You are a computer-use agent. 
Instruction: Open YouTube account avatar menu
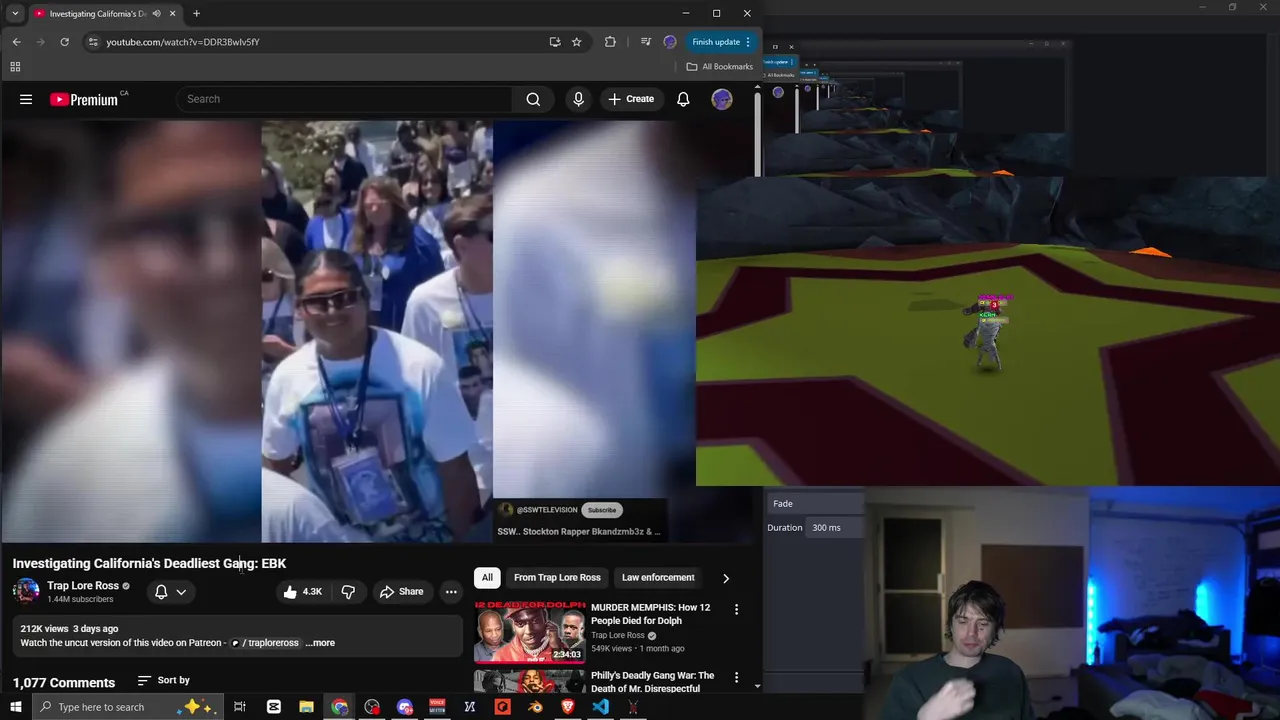point(722,99)
